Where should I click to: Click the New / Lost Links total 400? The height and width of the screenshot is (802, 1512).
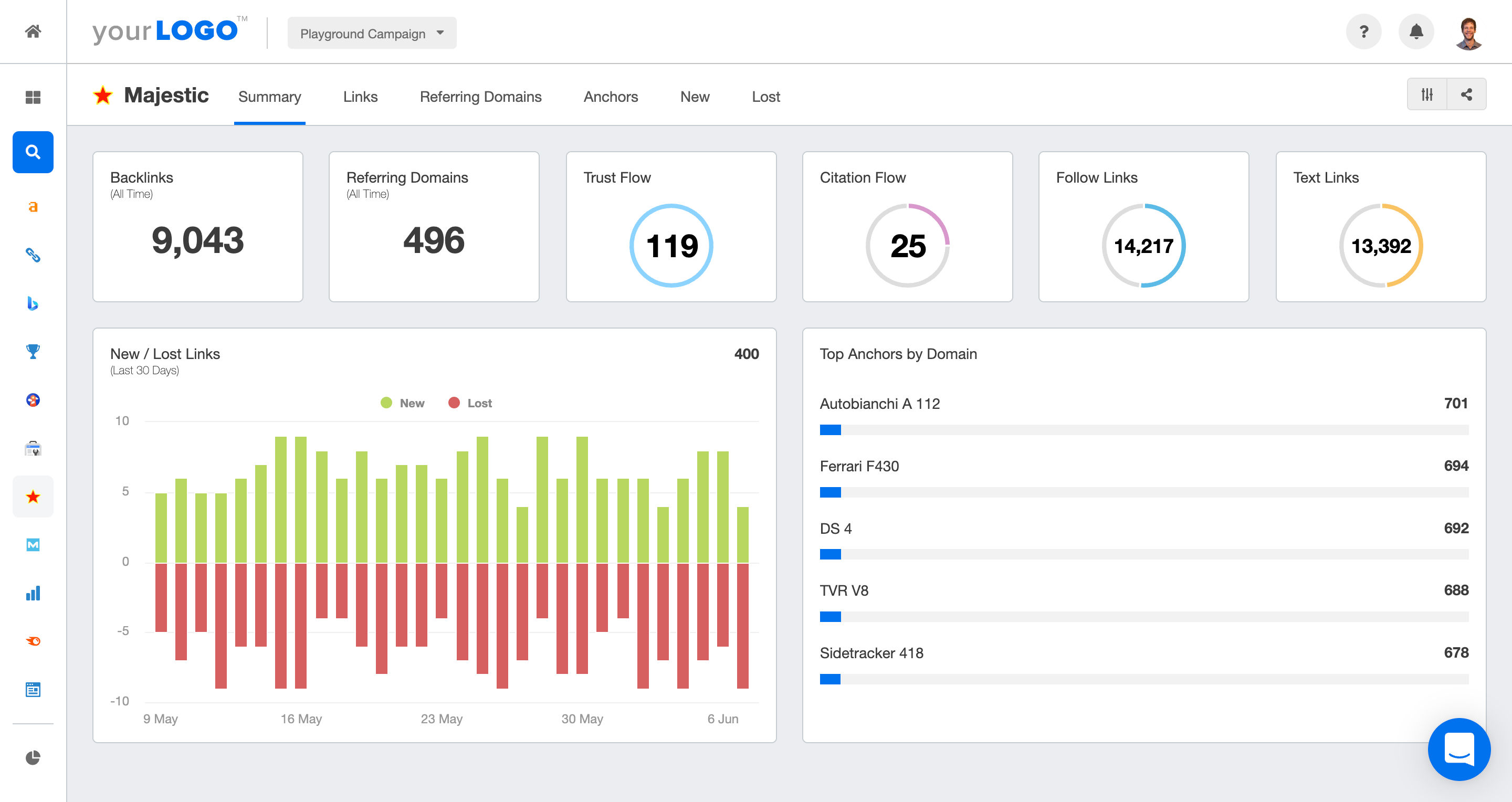[x=746, y=354]
